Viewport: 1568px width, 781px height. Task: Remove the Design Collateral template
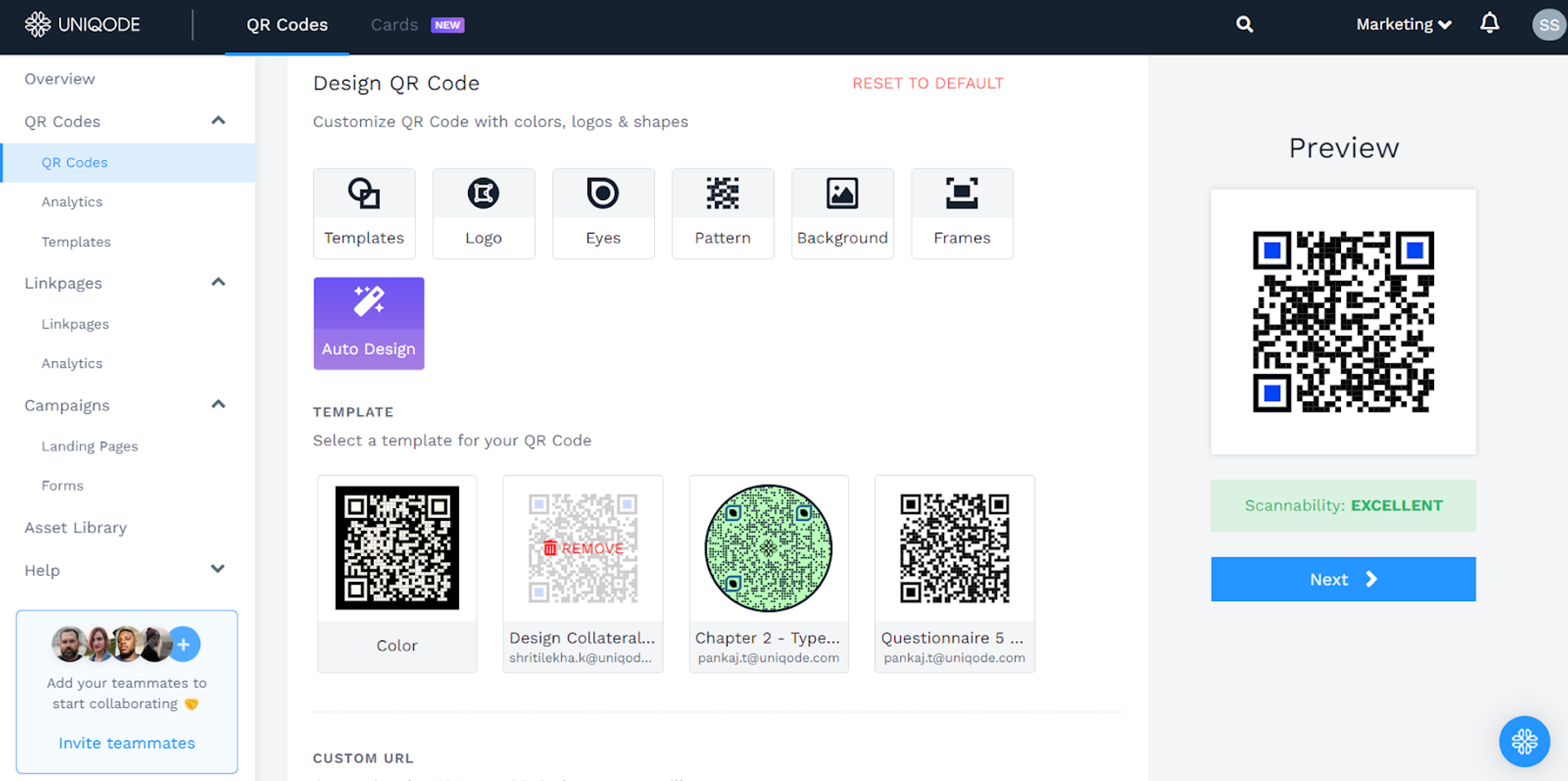pos(583,548)
